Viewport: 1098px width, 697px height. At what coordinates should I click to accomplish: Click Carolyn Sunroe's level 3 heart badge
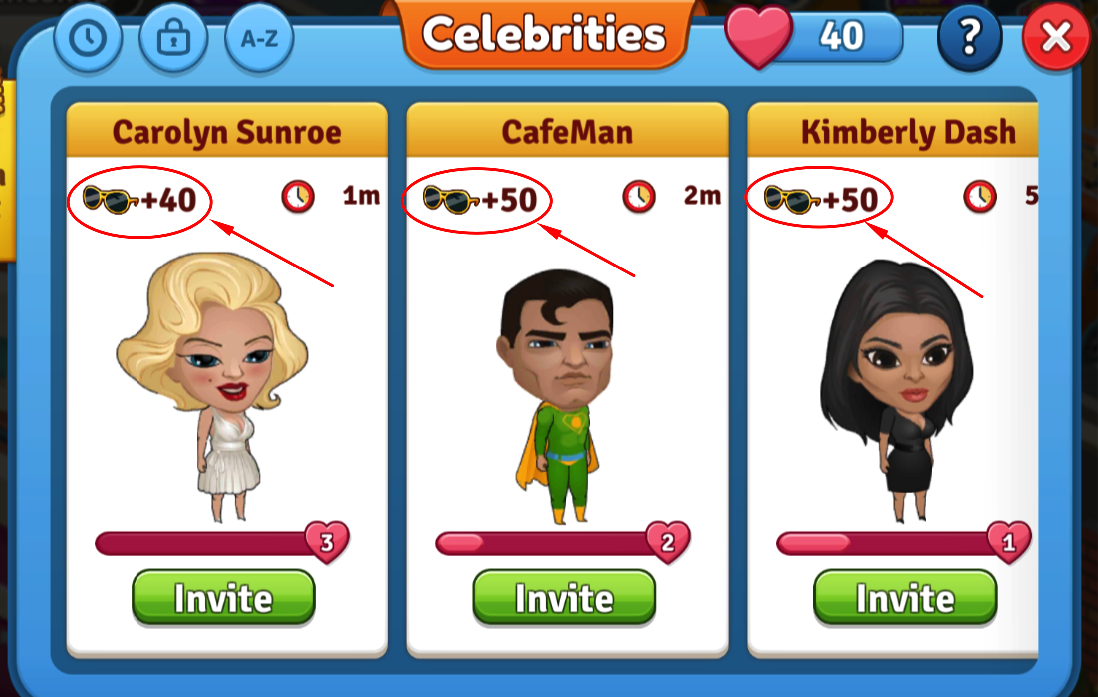point(327,541)
